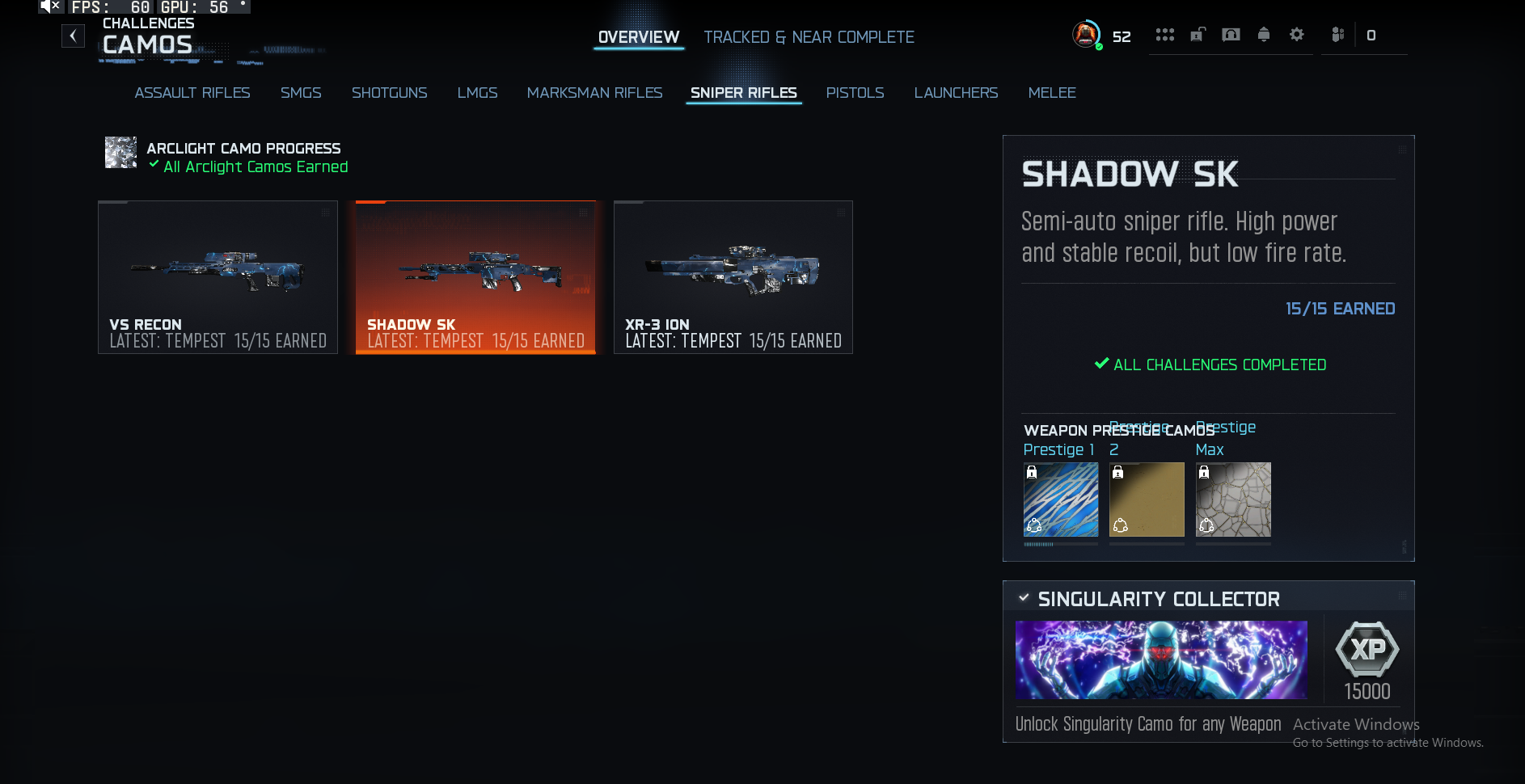Open the grid menu icon in top bar
The width and height of the screenshot is (1525, 784).
point(1164,35)
